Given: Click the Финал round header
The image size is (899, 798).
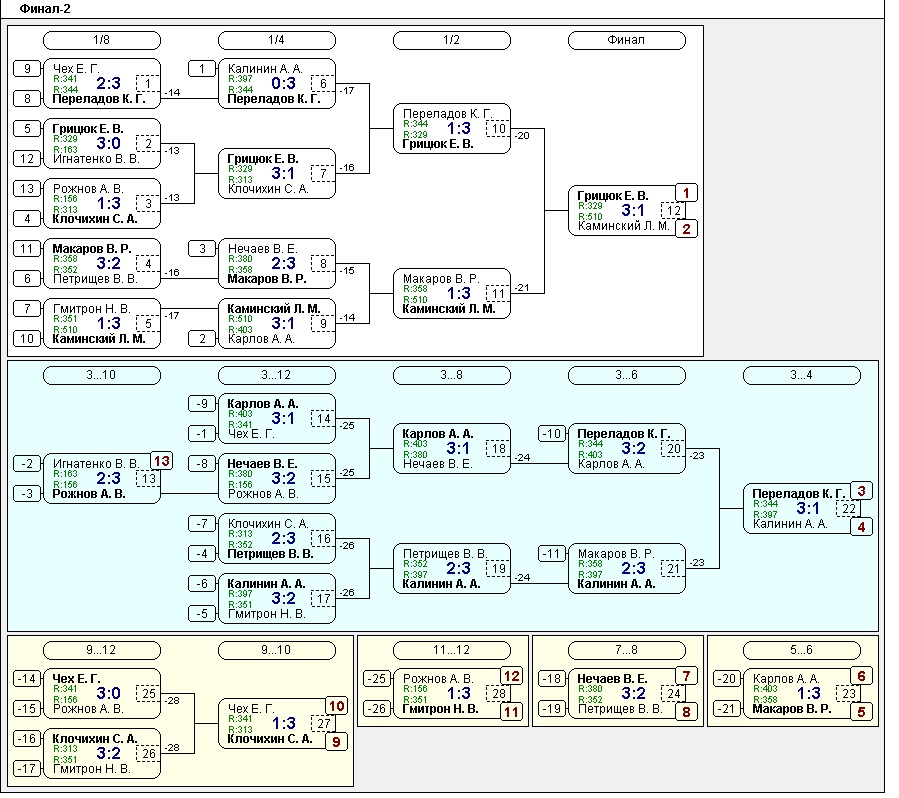Looking at the screenshot, I should (626, 40).
